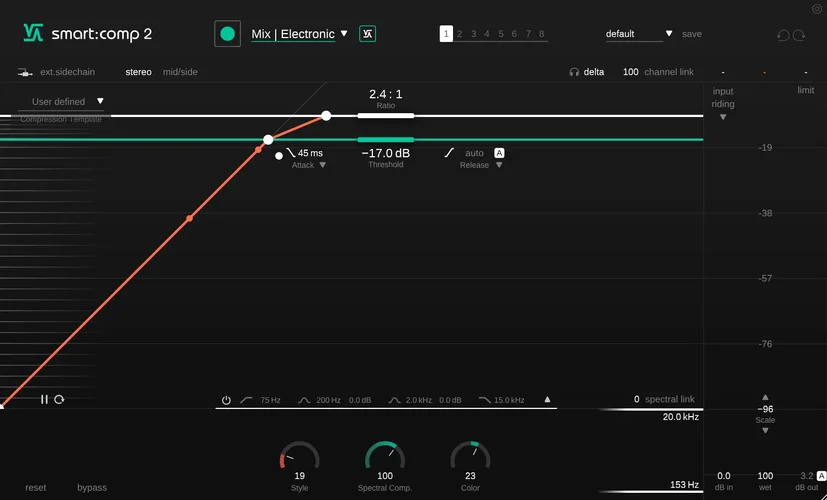Viewport: 827px width, 500px height.
Task: Switch to mid/side mode
Action: click(180, 72)
